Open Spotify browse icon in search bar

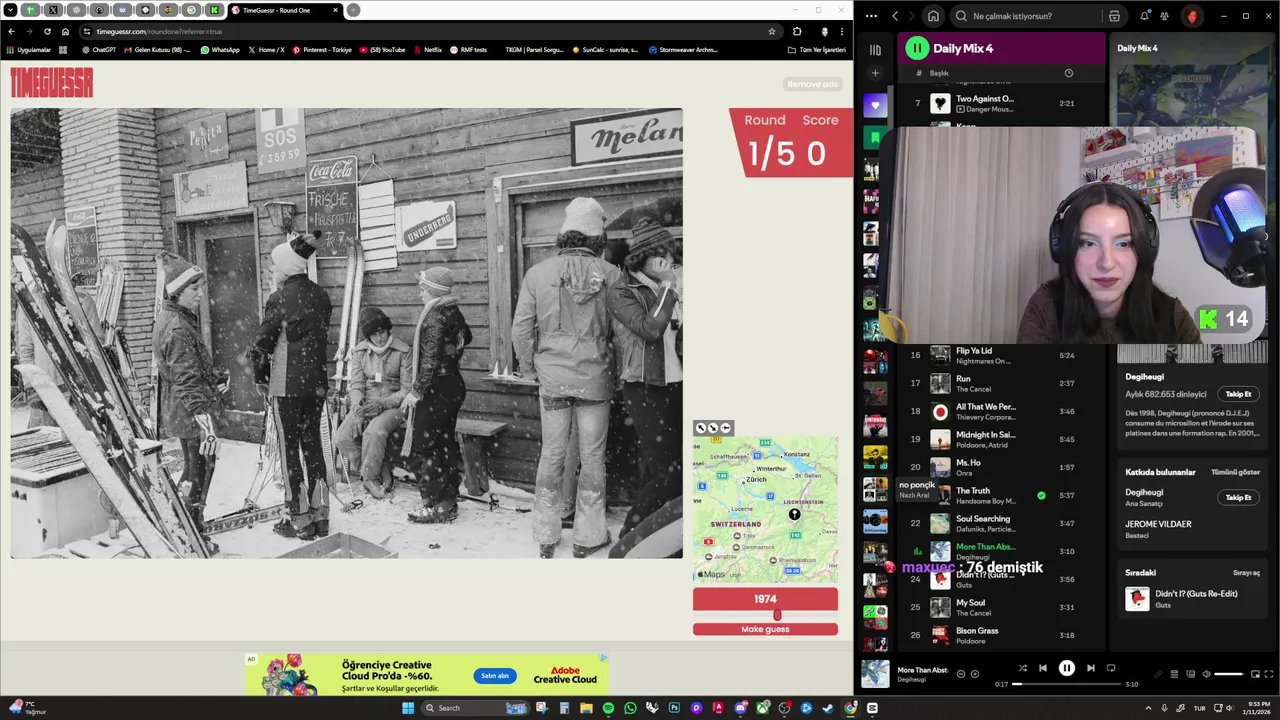[1114, 16]
